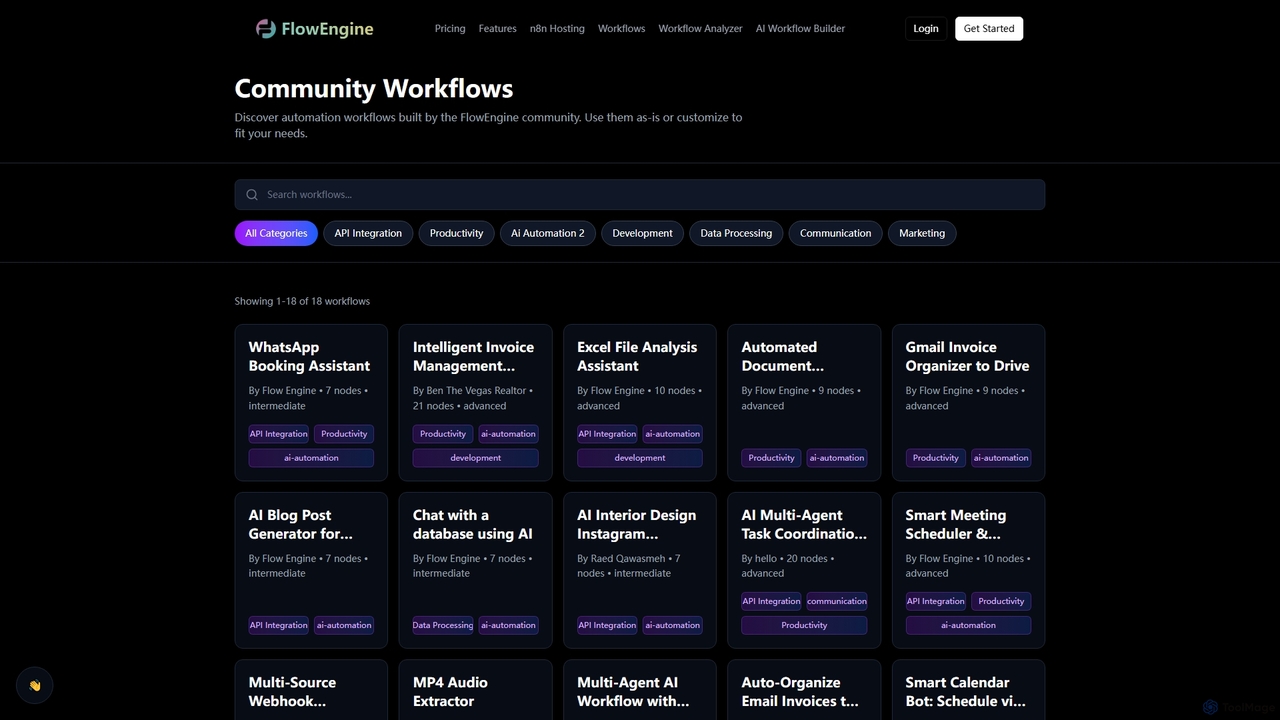Screen dimensions: 1280x720
Task: Select the All Categories filter
Action: (276, 233)
